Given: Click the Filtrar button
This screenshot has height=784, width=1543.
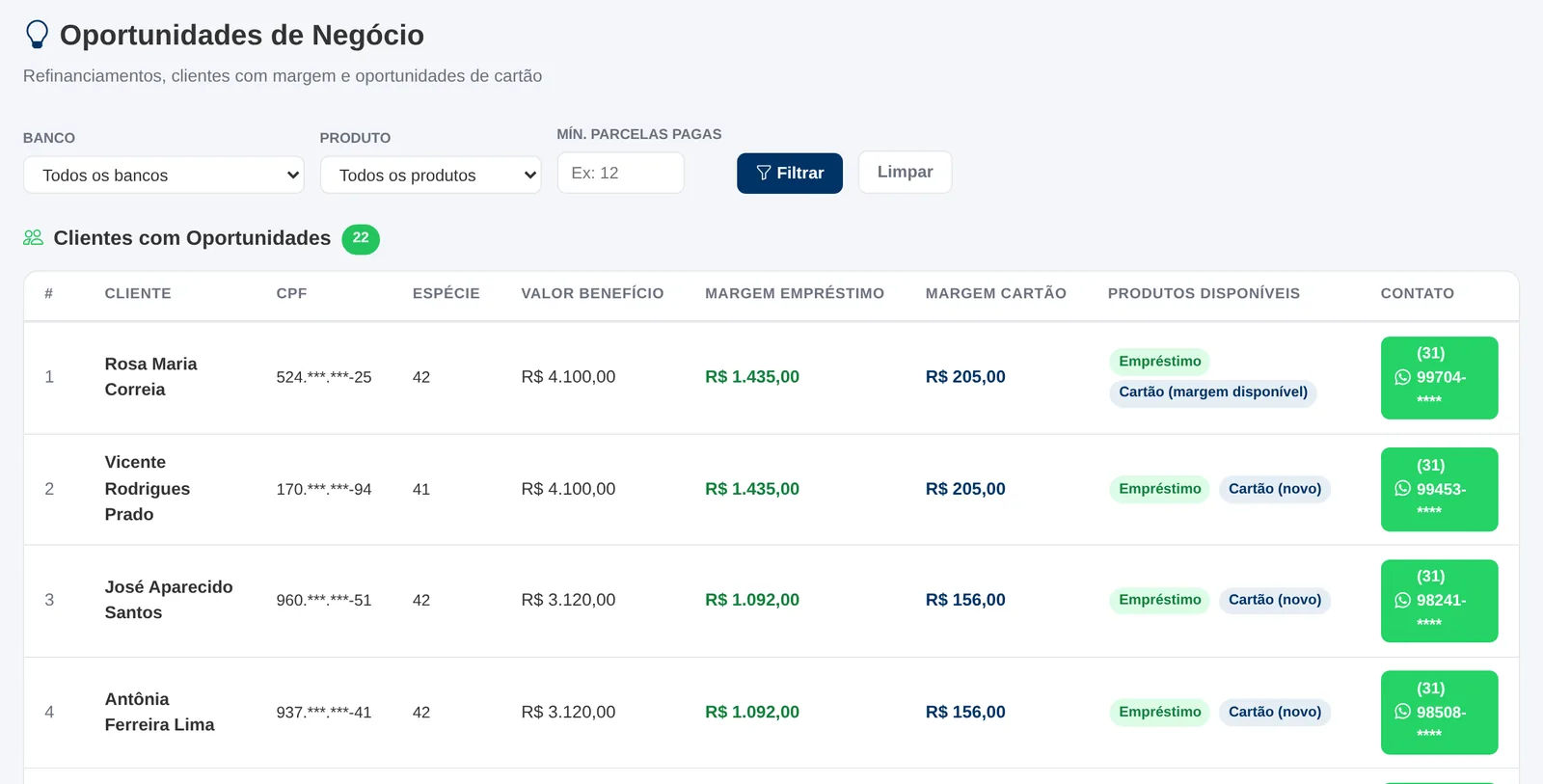Looking at the screenshot, I should (x=790, y=174).
